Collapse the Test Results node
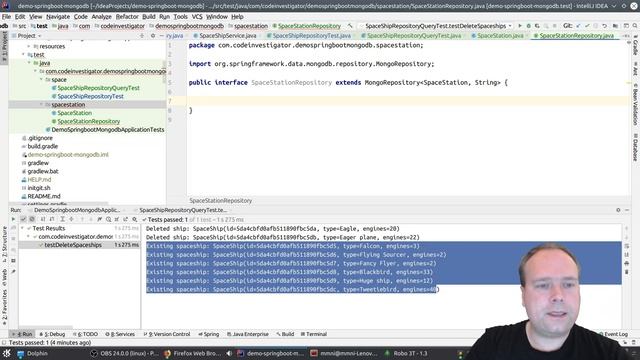Image resolution: width=640 pixels, height=360 pixels. (23, 228)
